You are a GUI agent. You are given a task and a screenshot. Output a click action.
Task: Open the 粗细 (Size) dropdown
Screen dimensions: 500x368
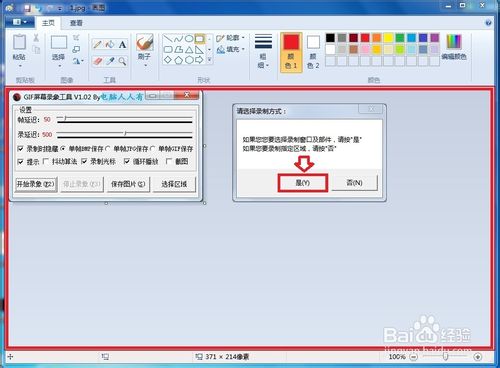[263, 51]
